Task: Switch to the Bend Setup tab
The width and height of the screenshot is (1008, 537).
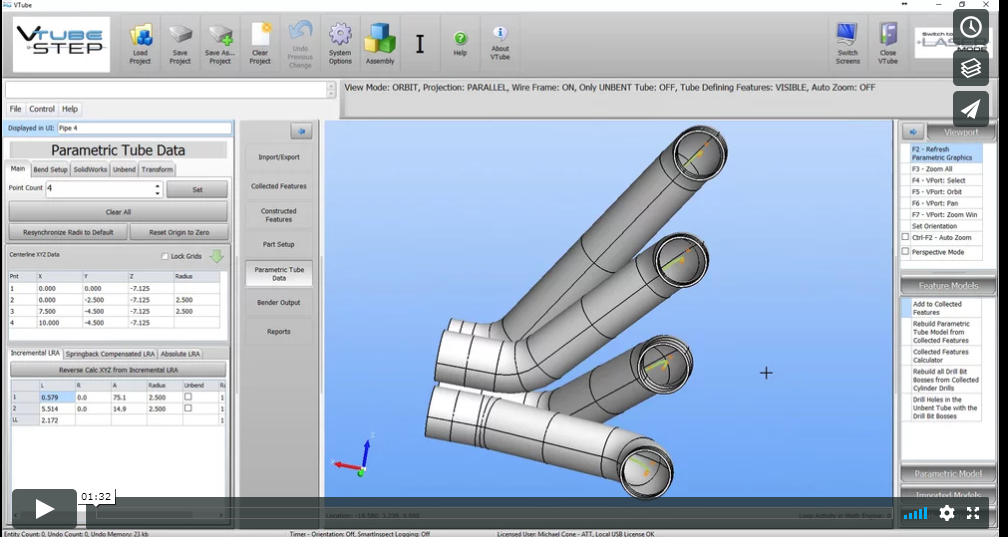Action: pyautogui.click(x=51, y=169)
